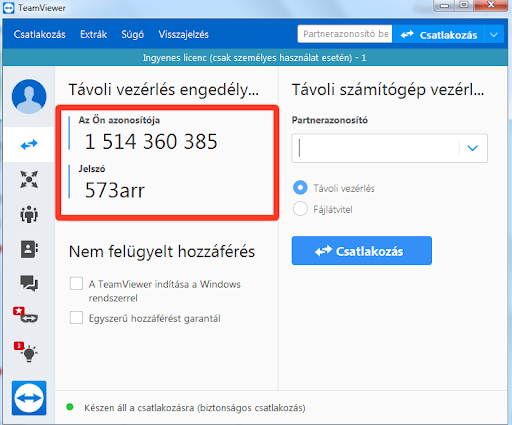Click the large blue Csatlakozás button
Viewport: 512px width, 425px height.
[x=362, y=251]
